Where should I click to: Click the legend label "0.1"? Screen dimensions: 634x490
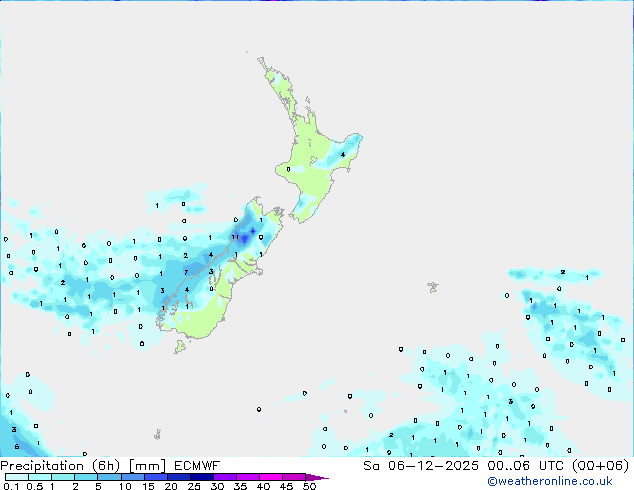(x=11, y=486)
